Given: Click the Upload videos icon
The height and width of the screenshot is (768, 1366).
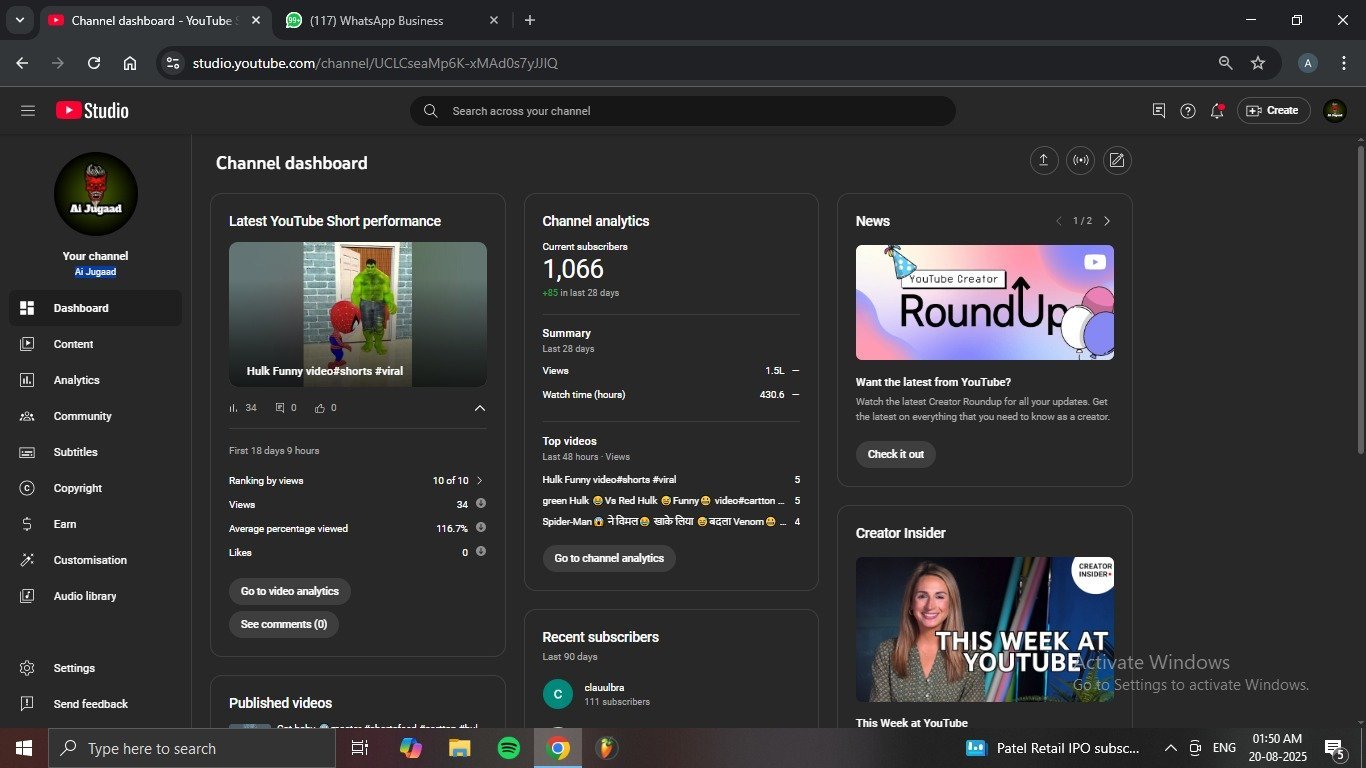Looking at the screenshot, I should [1044, 161].
